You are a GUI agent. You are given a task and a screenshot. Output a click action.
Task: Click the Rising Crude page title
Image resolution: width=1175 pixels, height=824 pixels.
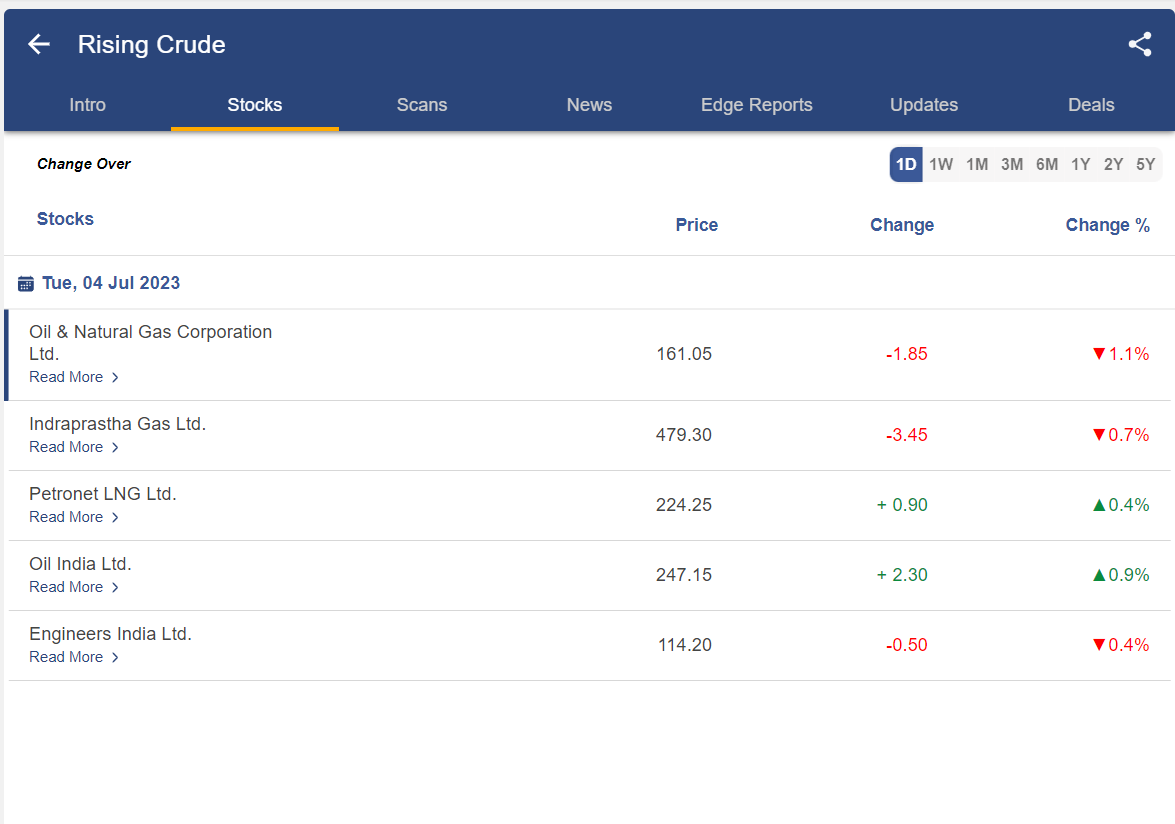tap(151, 44)
